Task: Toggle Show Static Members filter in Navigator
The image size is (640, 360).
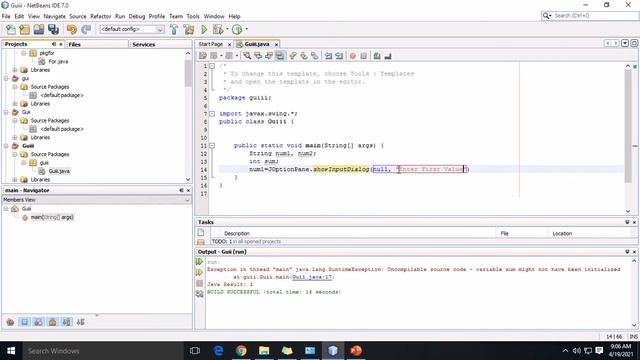Action: [38, 322]
